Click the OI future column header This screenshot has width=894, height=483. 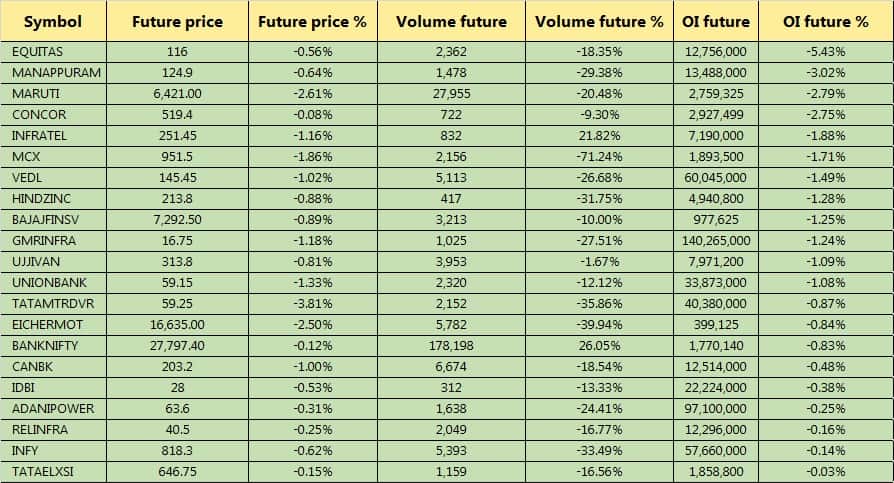716,21
